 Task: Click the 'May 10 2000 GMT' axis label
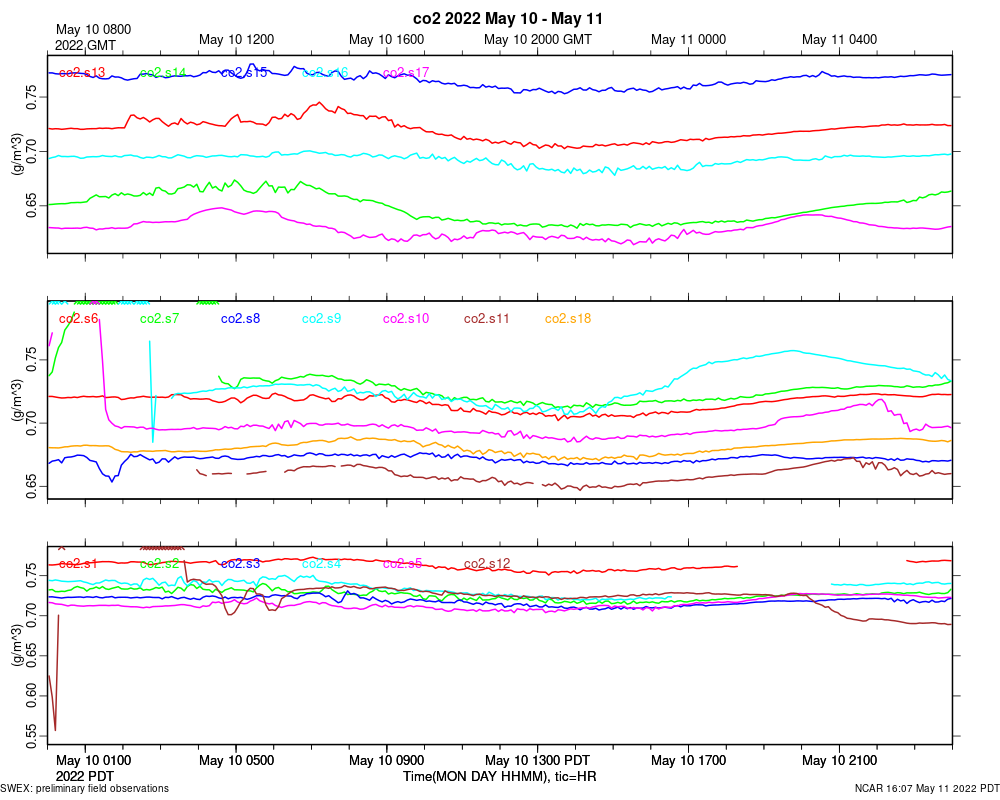(537, 40)
